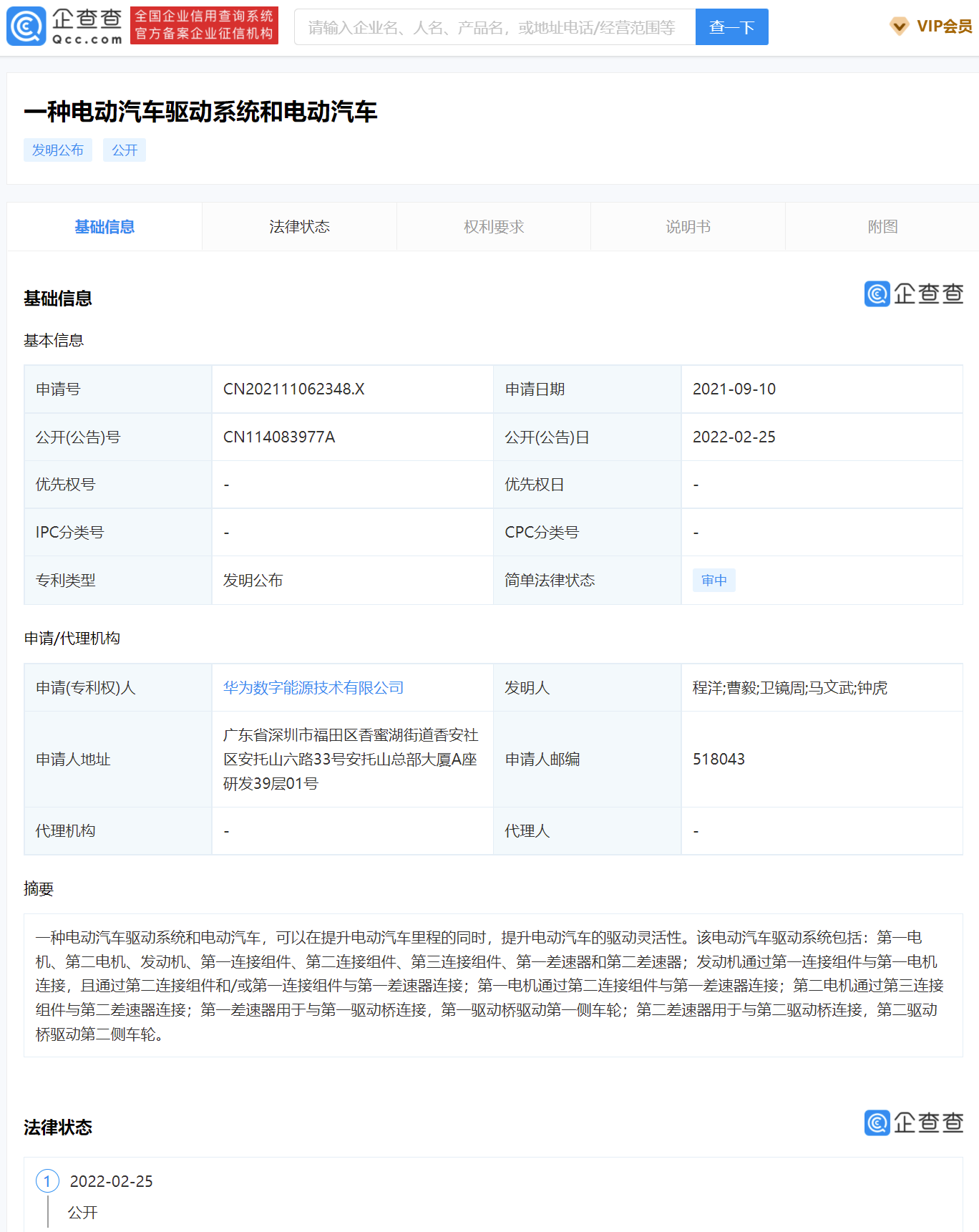The height and width of the screenshot is (1232, 979).
Task: Click the 申请/代理机构 section heading
Action: [x=72, y=639]
